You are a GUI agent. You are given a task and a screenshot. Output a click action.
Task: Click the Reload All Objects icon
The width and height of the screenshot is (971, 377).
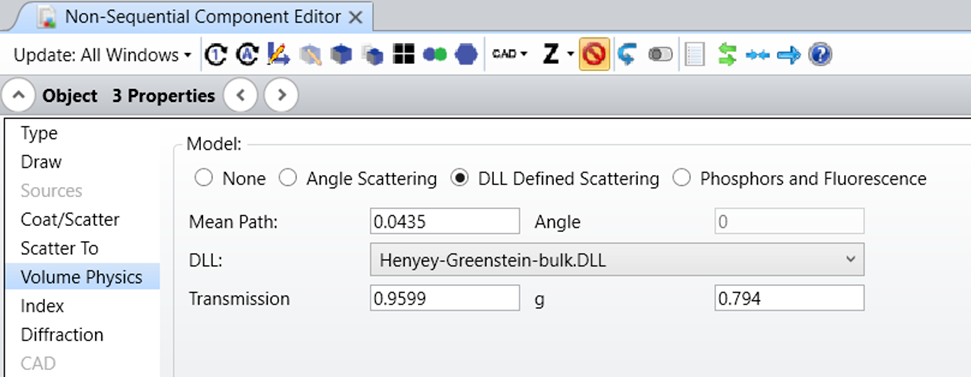tap(247, 54)
